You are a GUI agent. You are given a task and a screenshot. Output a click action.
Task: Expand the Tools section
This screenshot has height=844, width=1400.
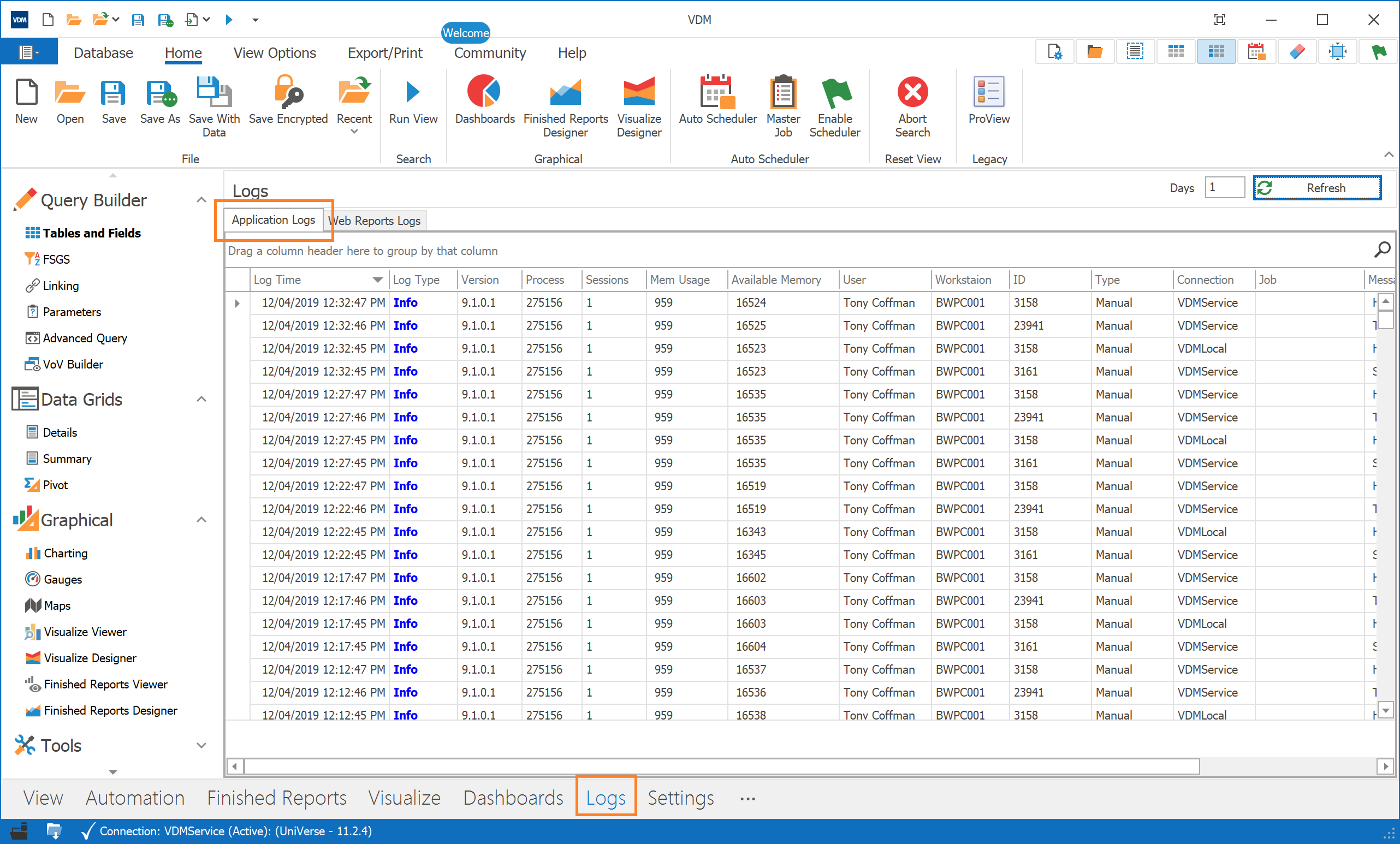[201, 745]
